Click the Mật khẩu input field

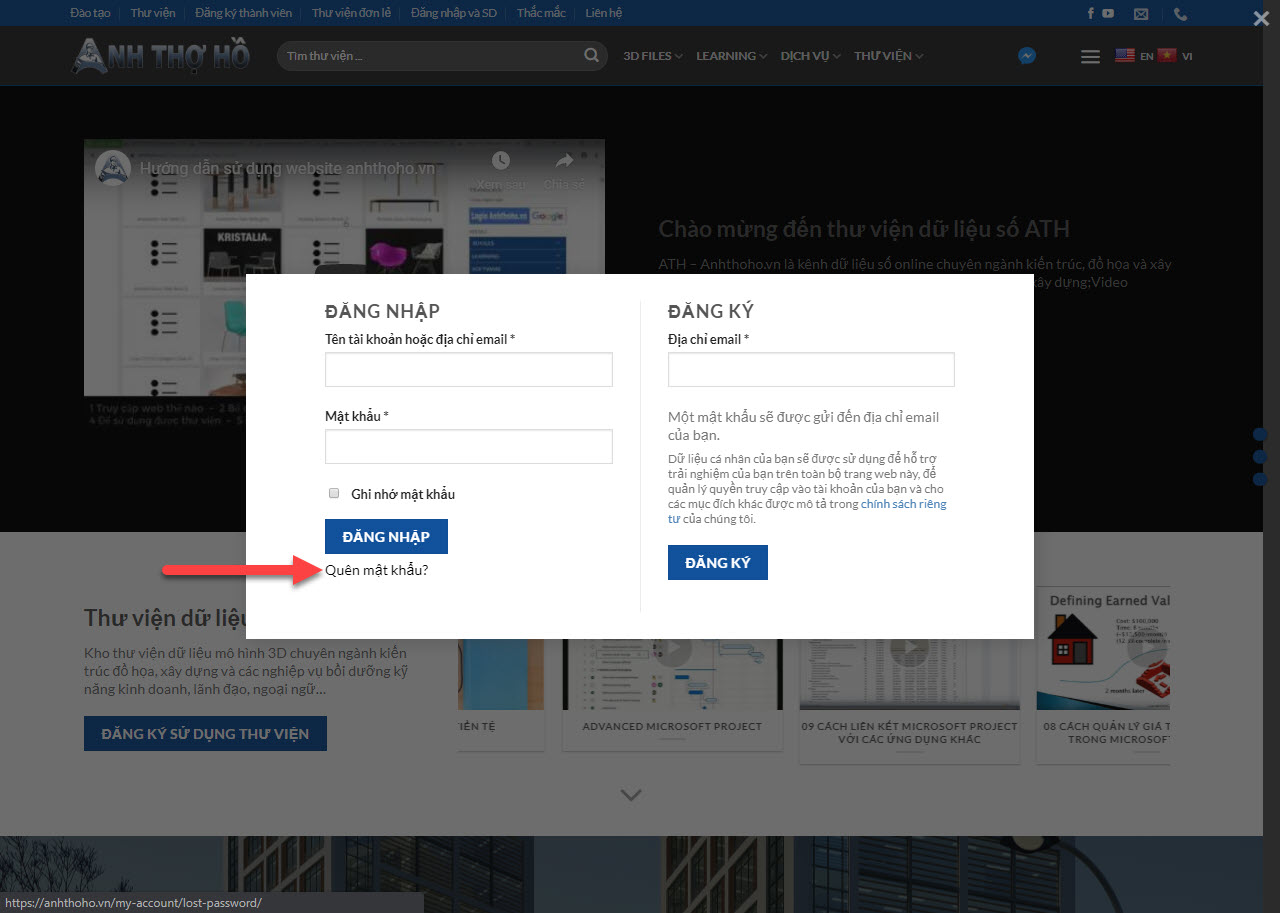pos(468,447)
